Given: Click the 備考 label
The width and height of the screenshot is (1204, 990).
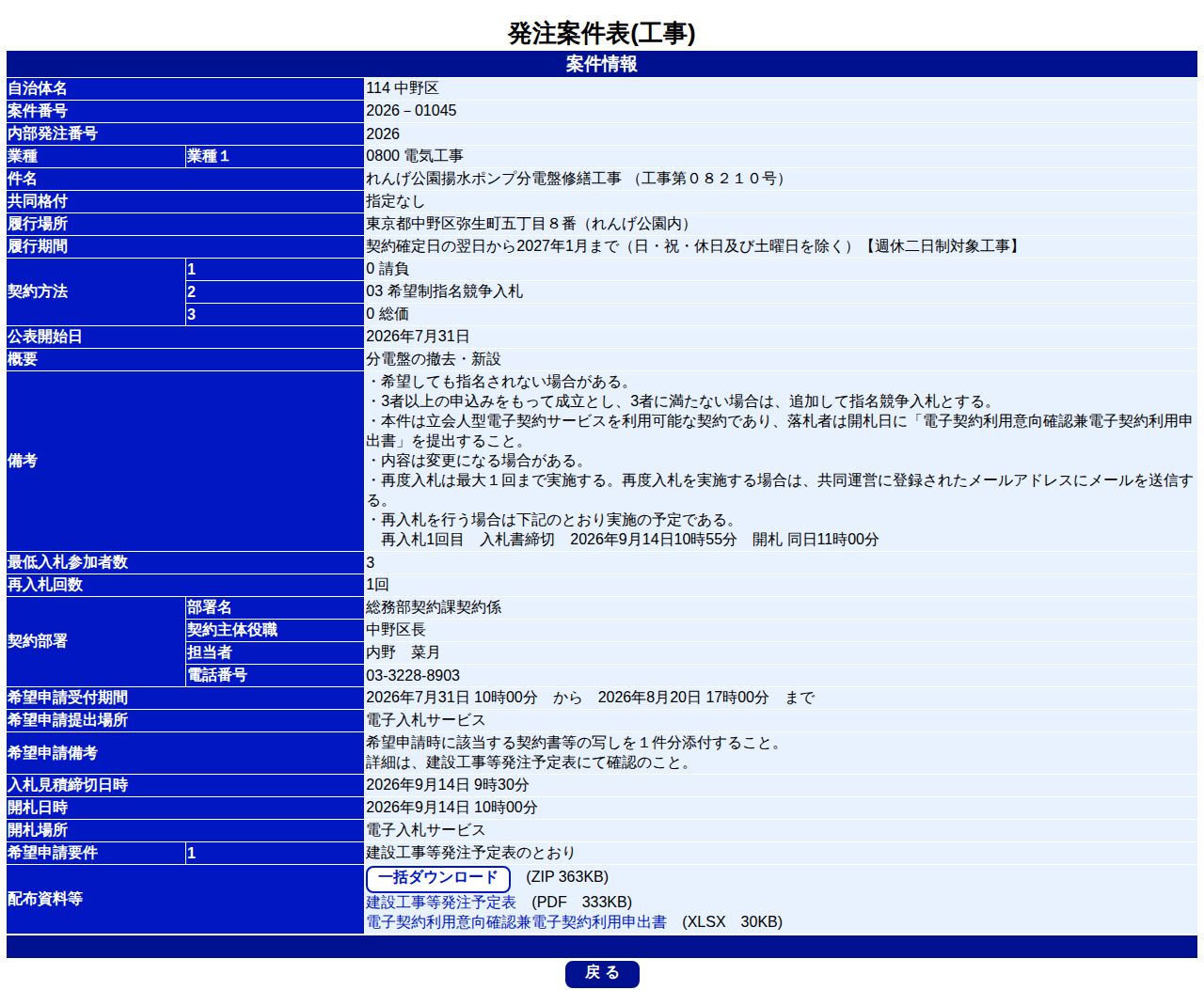Looking at the screenshot, I should point(23,461).
